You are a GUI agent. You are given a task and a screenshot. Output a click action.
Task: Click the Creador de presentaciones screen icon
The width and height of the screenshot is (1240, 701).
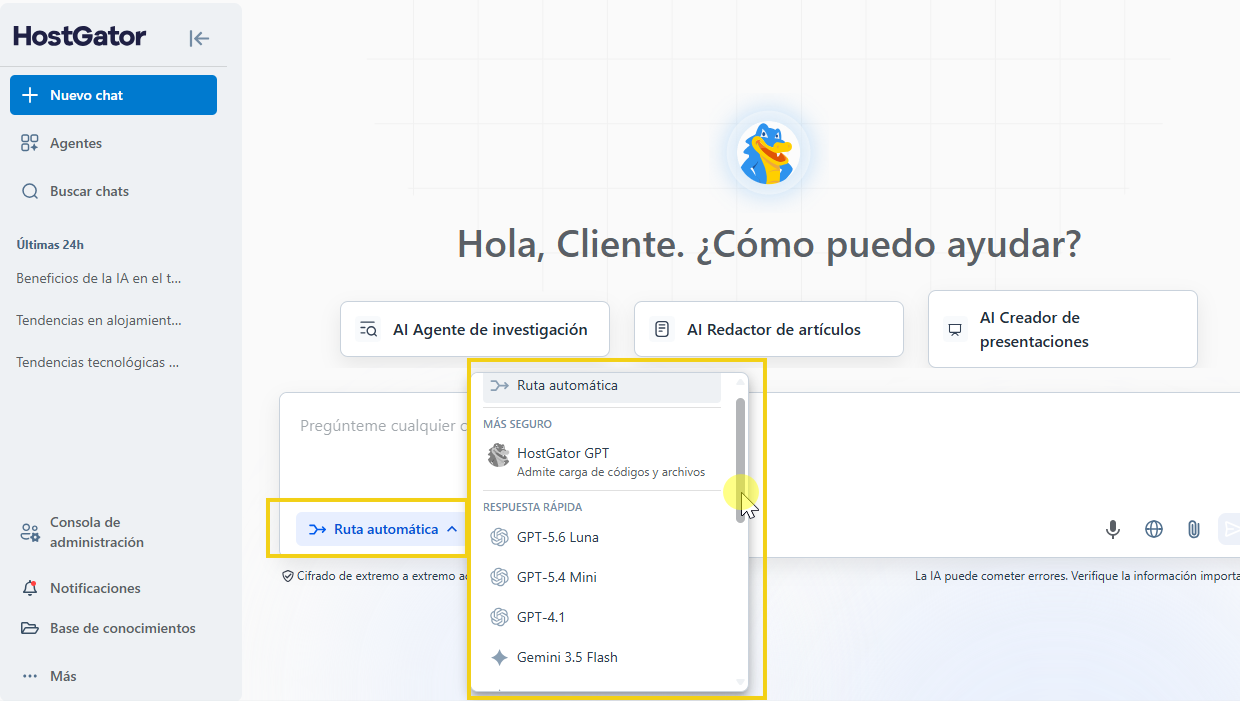coord(955,329)
